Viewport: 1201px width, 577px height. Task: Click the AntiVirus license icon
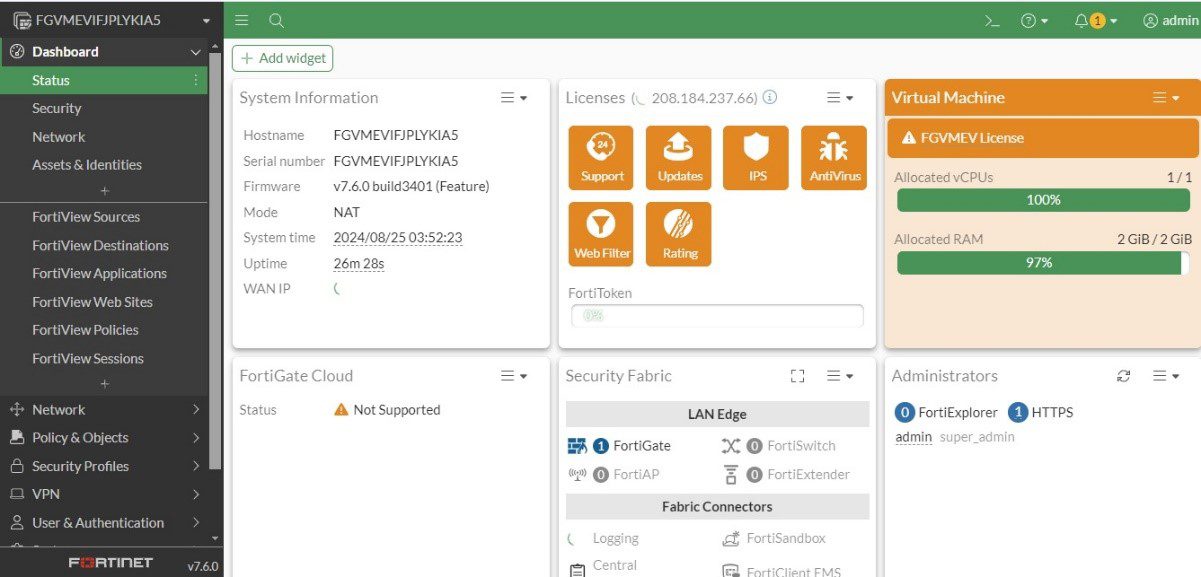834,157
